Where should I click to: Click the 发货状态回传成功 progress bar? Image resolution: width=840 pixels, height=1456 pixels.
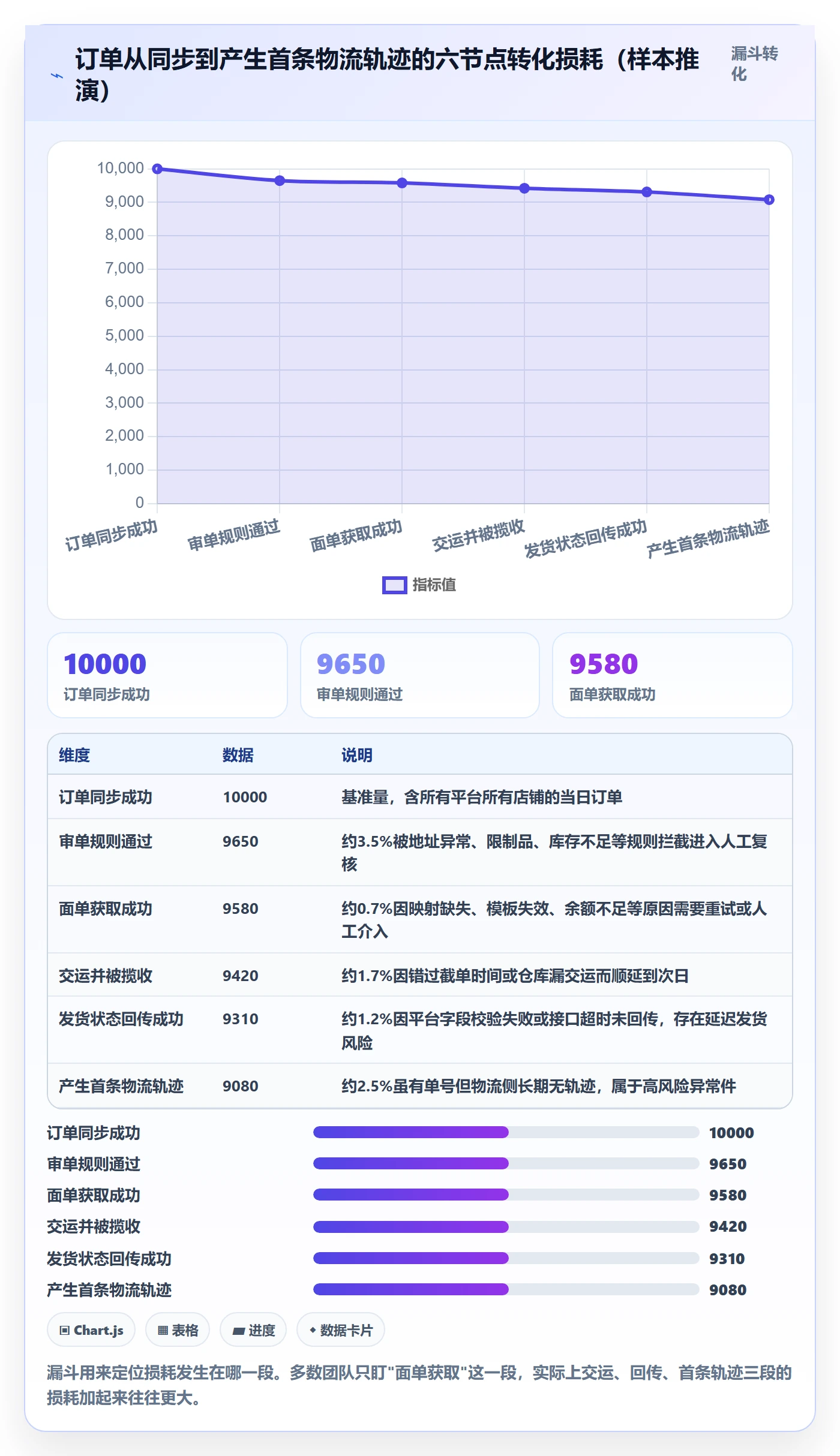[506, 1258]
